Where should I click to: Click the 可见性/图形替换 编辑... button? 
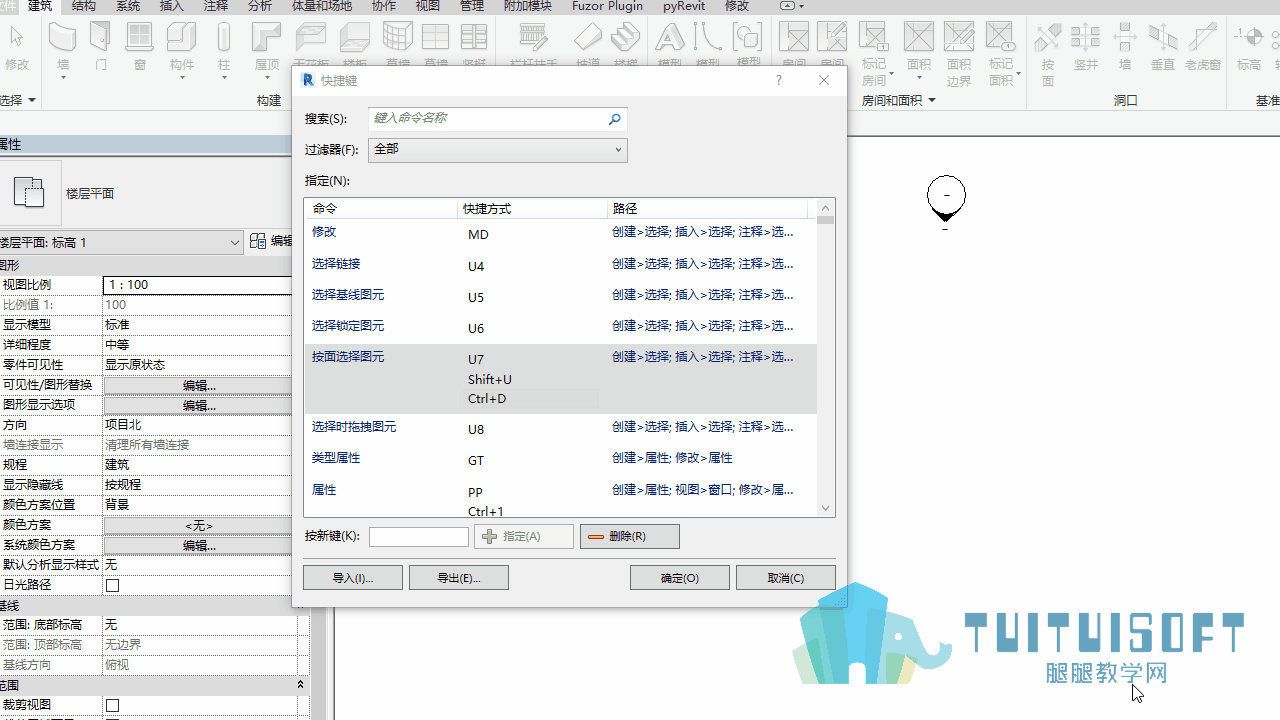200,385
